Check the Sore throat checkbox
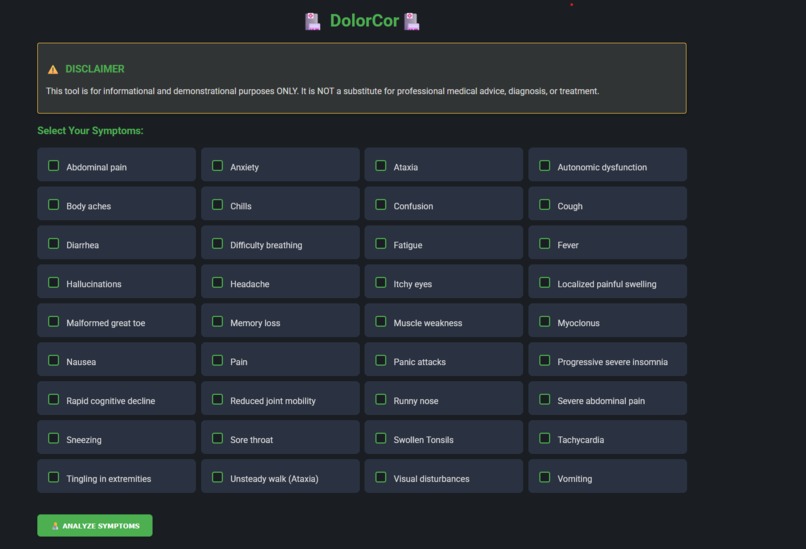 (217, 438)
